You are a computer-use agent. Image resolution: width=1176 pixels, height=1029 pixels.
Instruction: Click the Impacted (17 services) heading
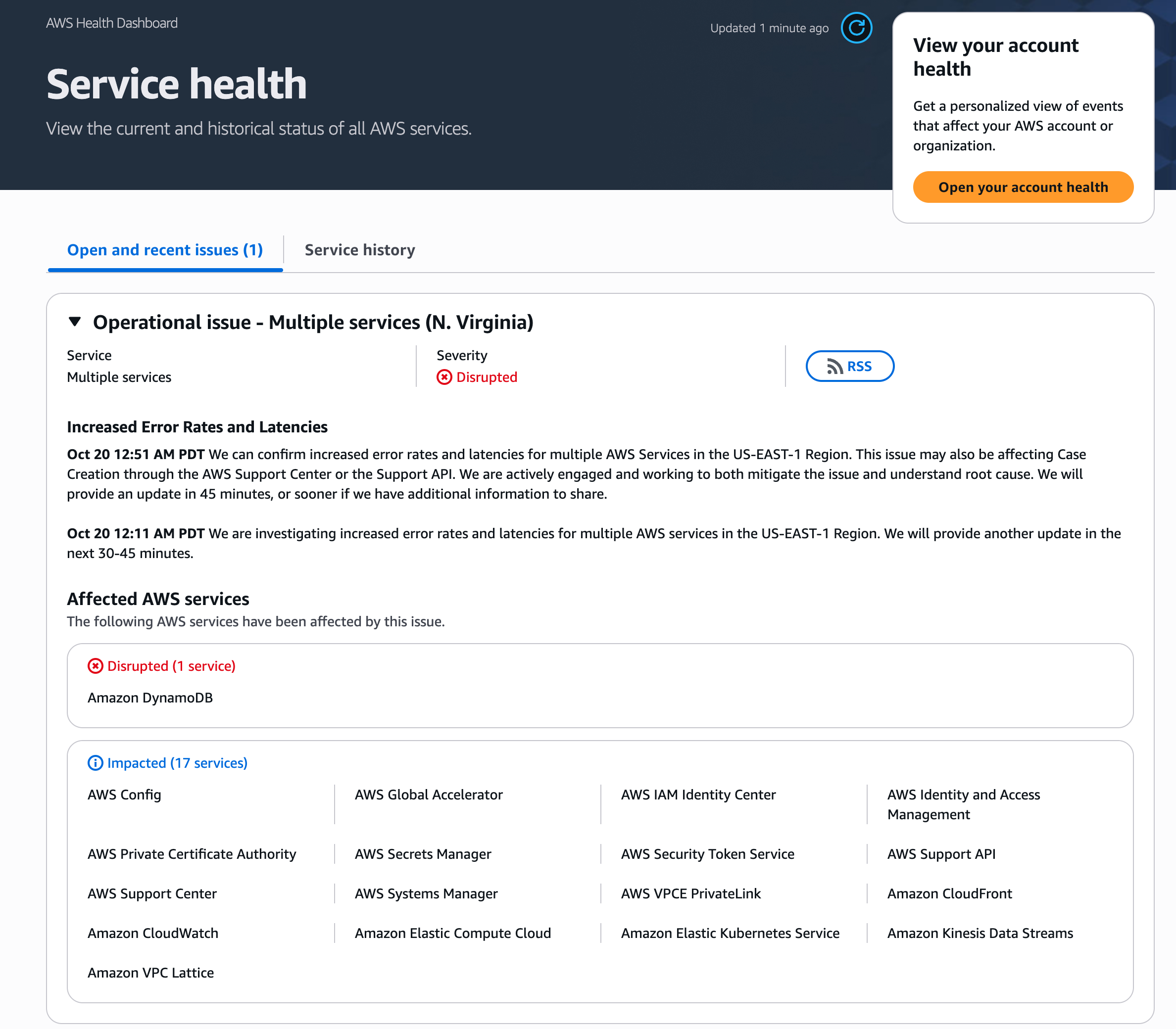coord(177,763)
